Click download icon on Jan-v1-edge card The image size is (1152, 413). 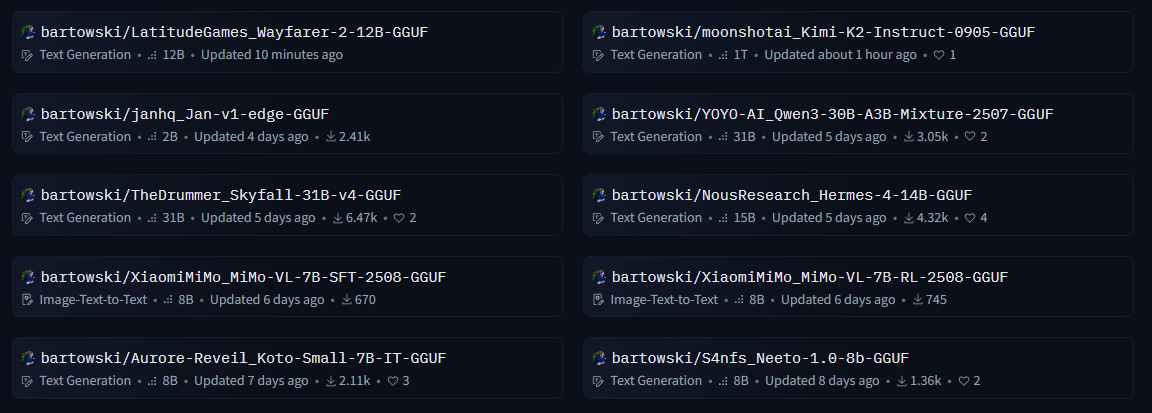tap(331, 137)
